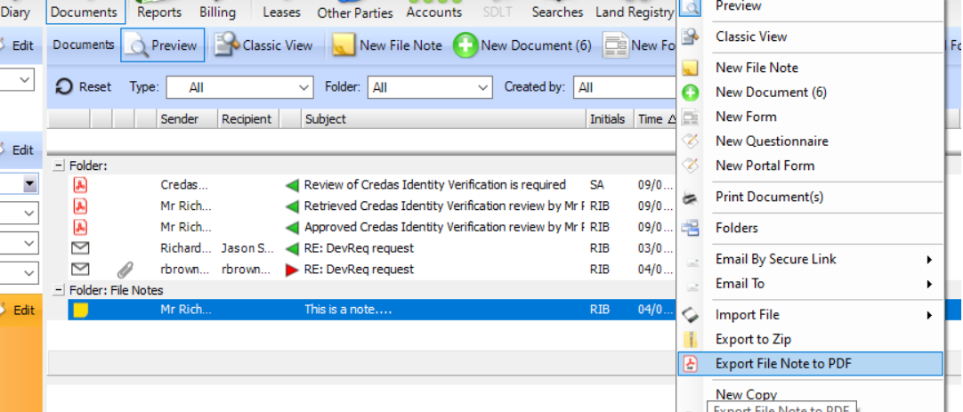Sort by the Subject column header
Screen dimensions: 963x412
tap(444, 119)
